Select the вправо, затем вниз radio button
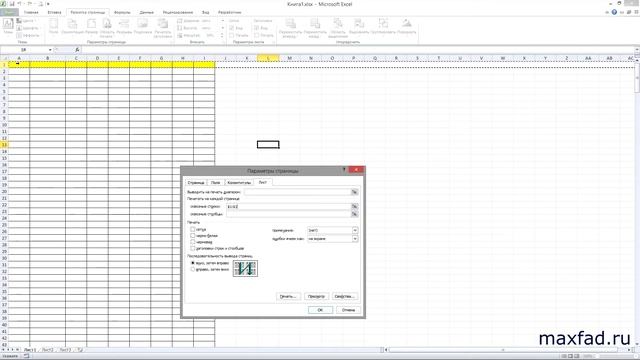The width and height of the screenshot is (640, 360). coord(193,269)
